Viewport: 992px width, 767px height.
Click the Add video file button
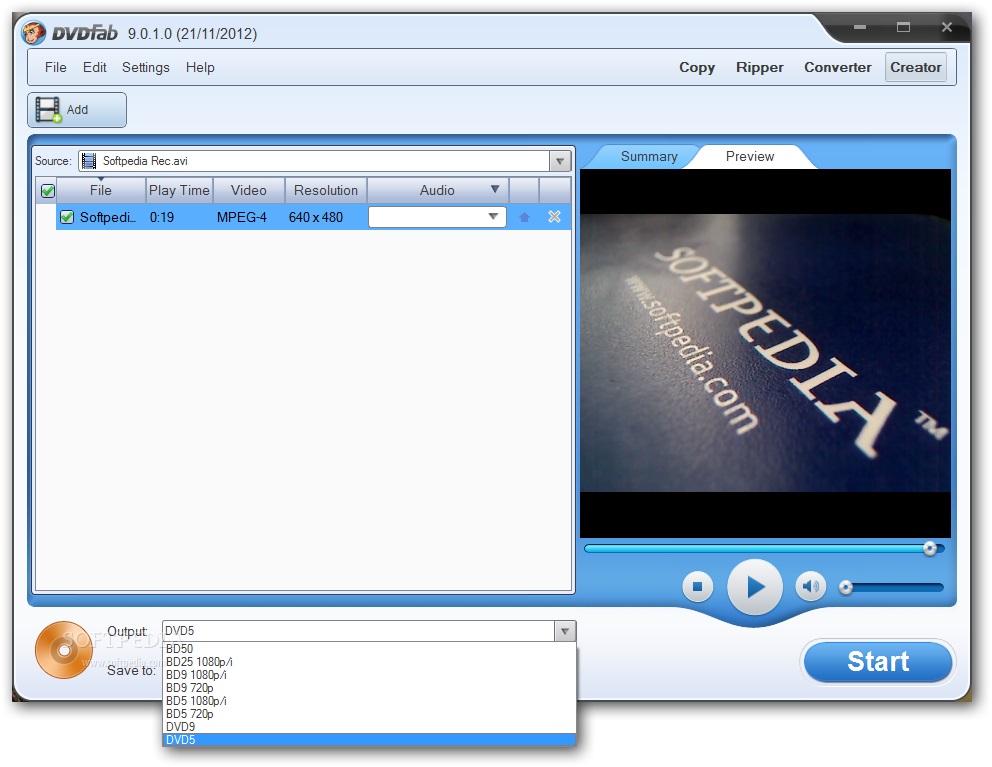(77, 110)
